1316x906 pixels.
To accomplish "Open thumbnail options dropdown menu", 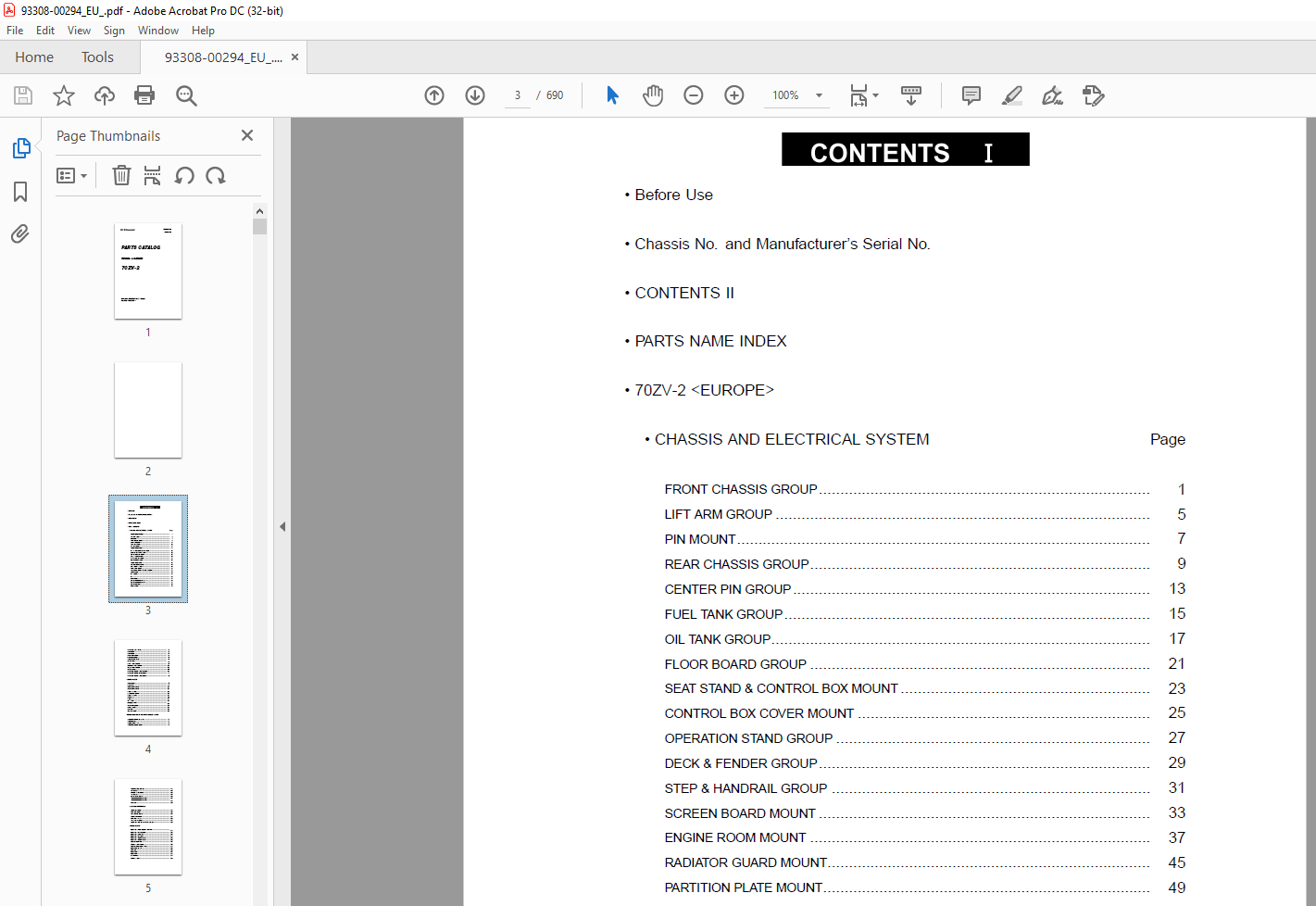I will pyautogui.click(x=71, y=175).
